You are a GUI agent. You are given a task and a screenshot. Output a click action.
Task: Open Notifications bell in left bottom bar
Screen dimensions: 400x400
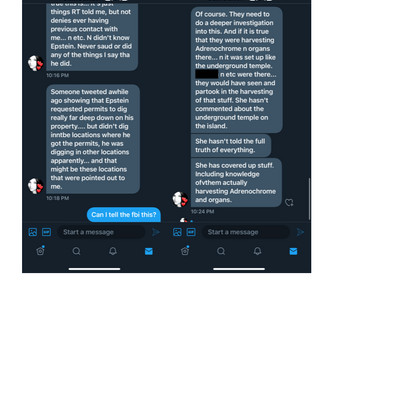[x=113, y=251]
